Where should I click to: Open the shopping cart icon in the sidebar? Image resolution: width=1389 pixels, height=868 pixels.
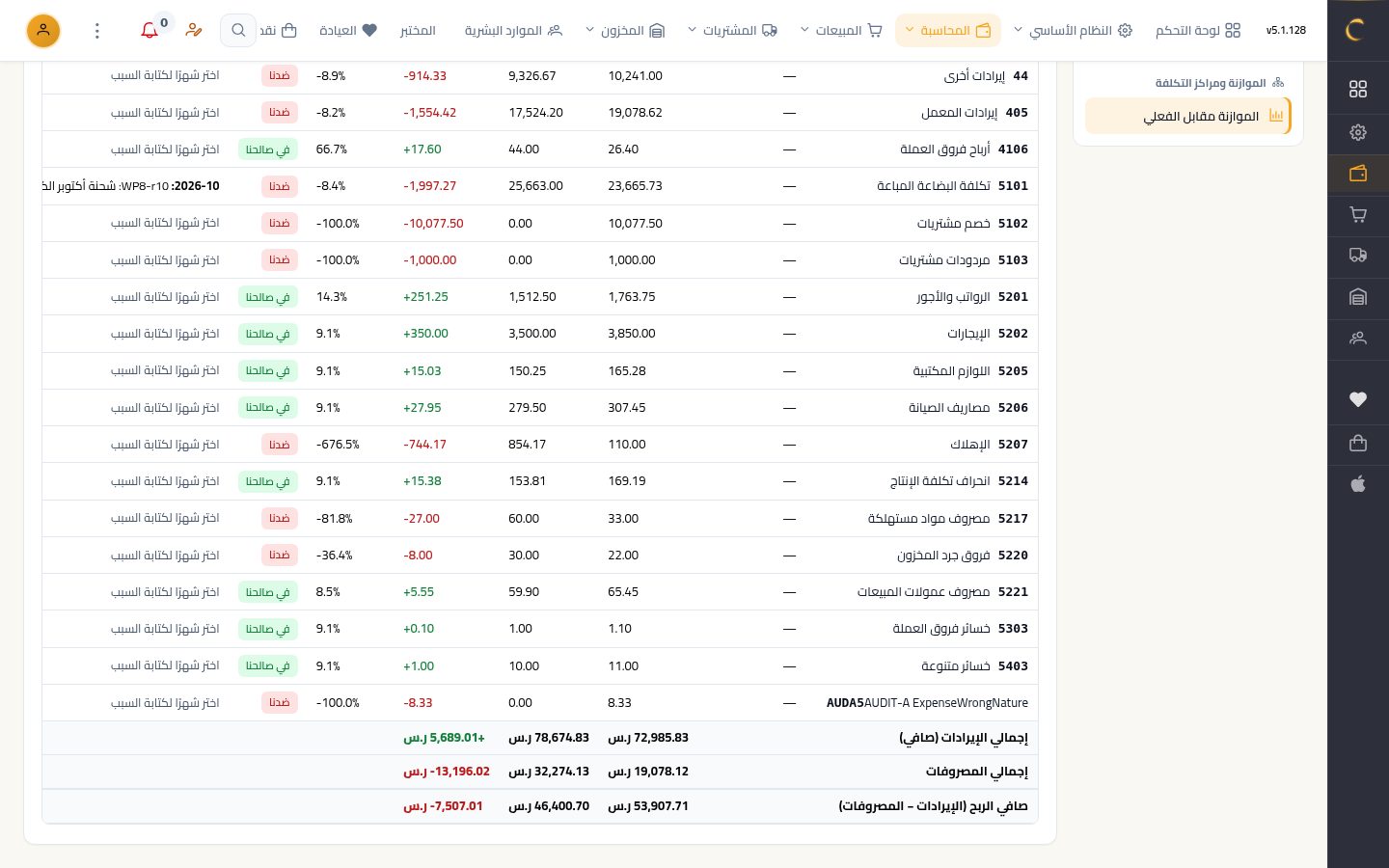1358,214
